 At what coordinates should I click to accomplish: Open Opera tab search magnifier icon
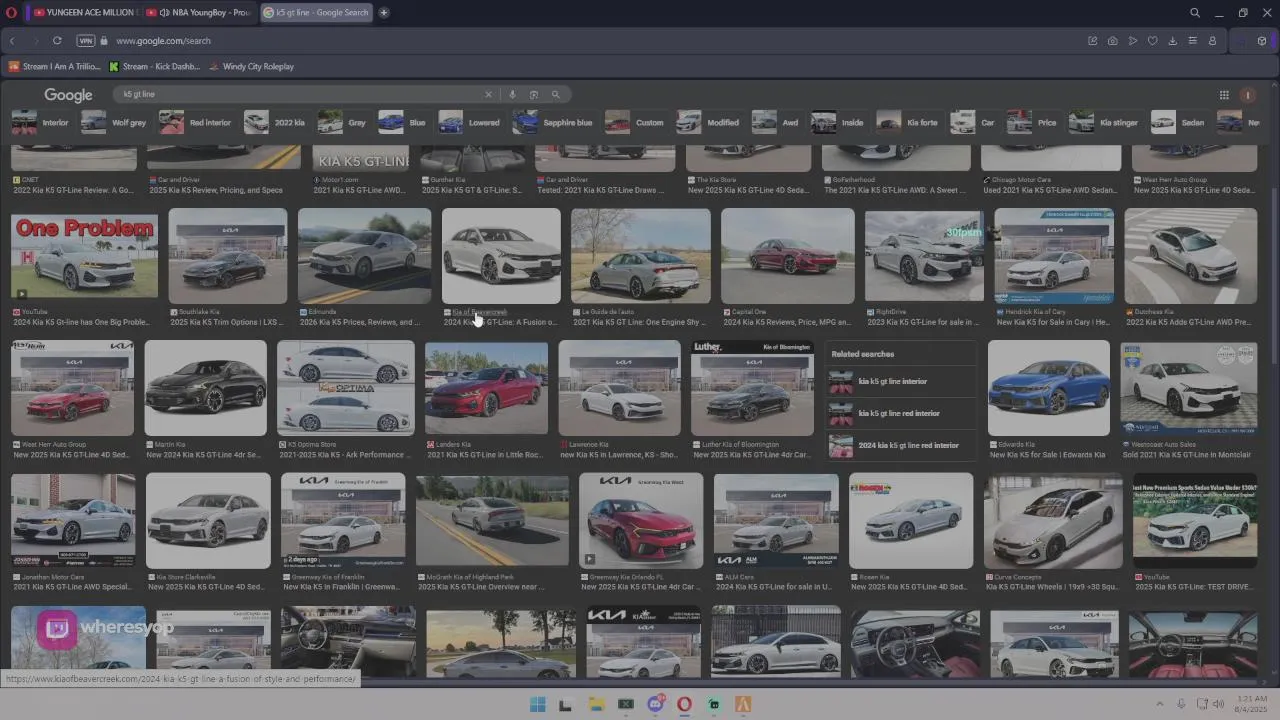click(1195, 13)
